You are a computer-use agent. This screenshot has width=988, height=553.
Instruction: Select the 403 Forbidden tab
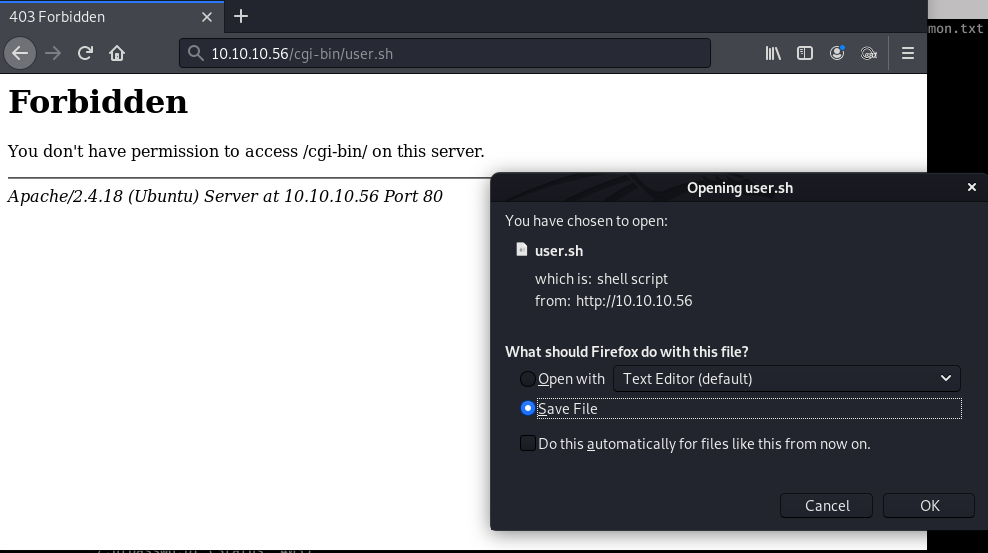pyautogui.click(x=112, y=17)
